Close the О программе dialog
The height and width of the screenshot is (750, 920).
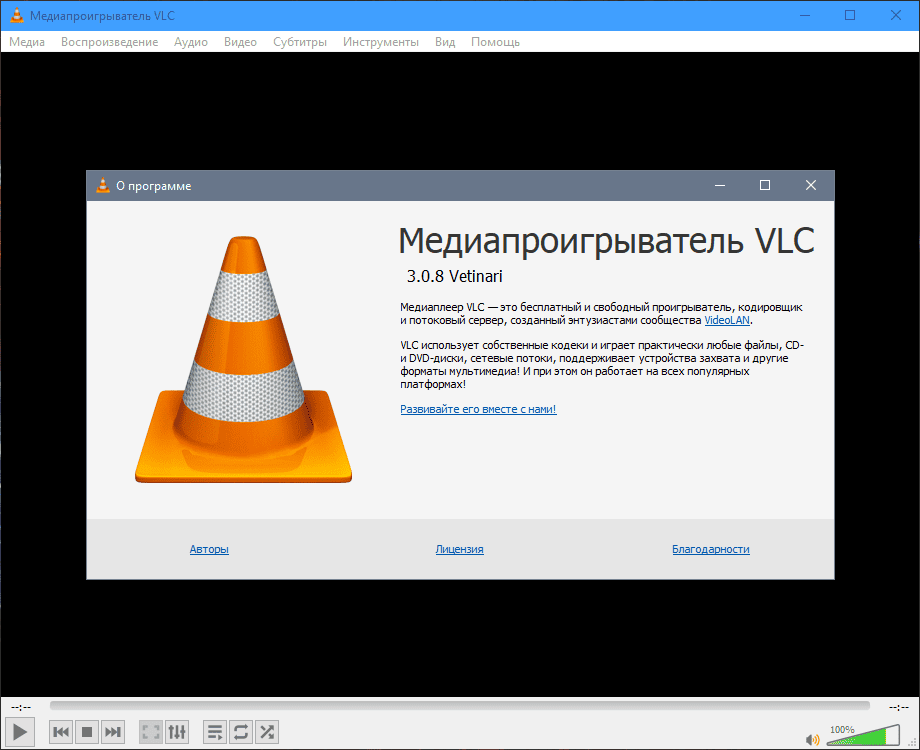pyautogui.click(x=811, y=185)
